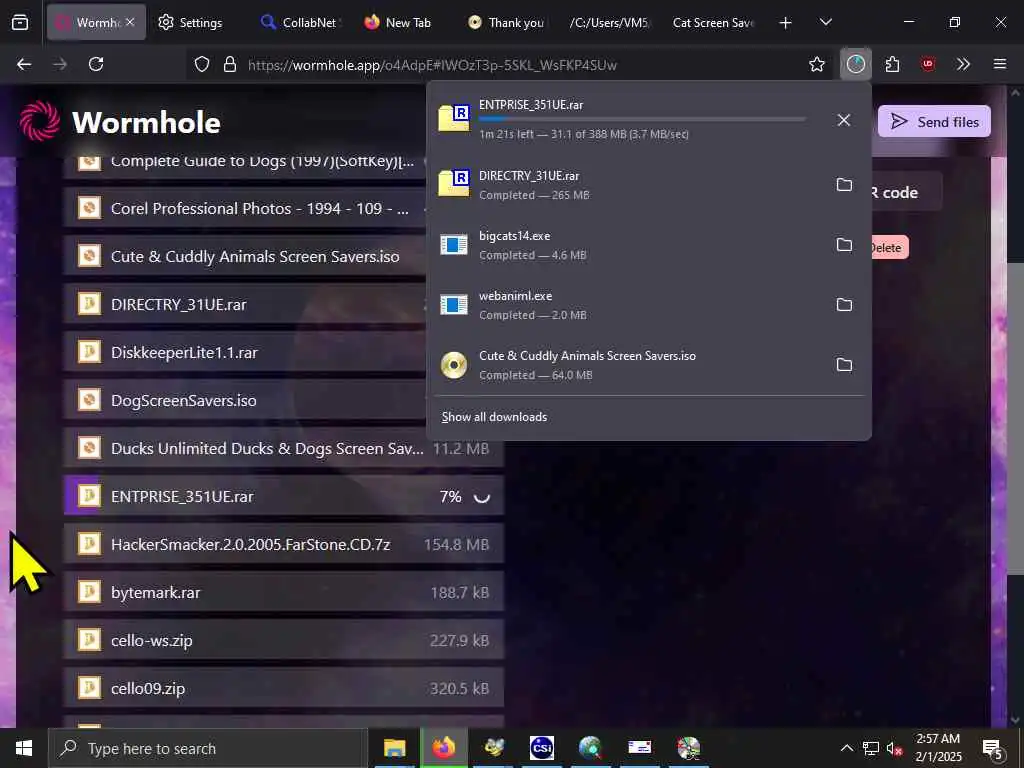Bookmark this page with the star
Image resolution: width=1024 pixels, height=768 pixels.
(x=816, y=64)
